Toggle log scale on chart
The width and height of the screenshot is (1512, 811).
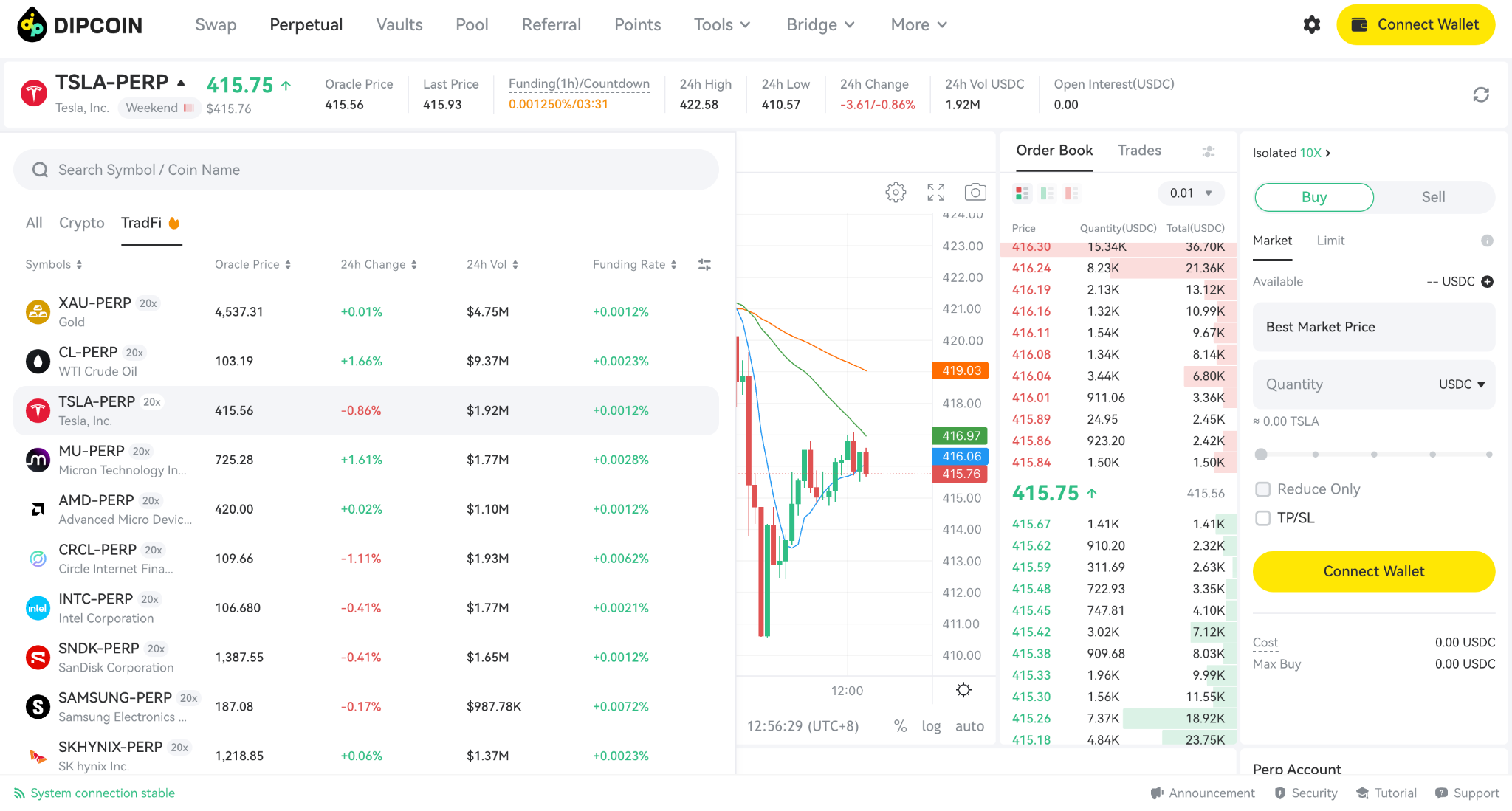(x=931, y=726)
